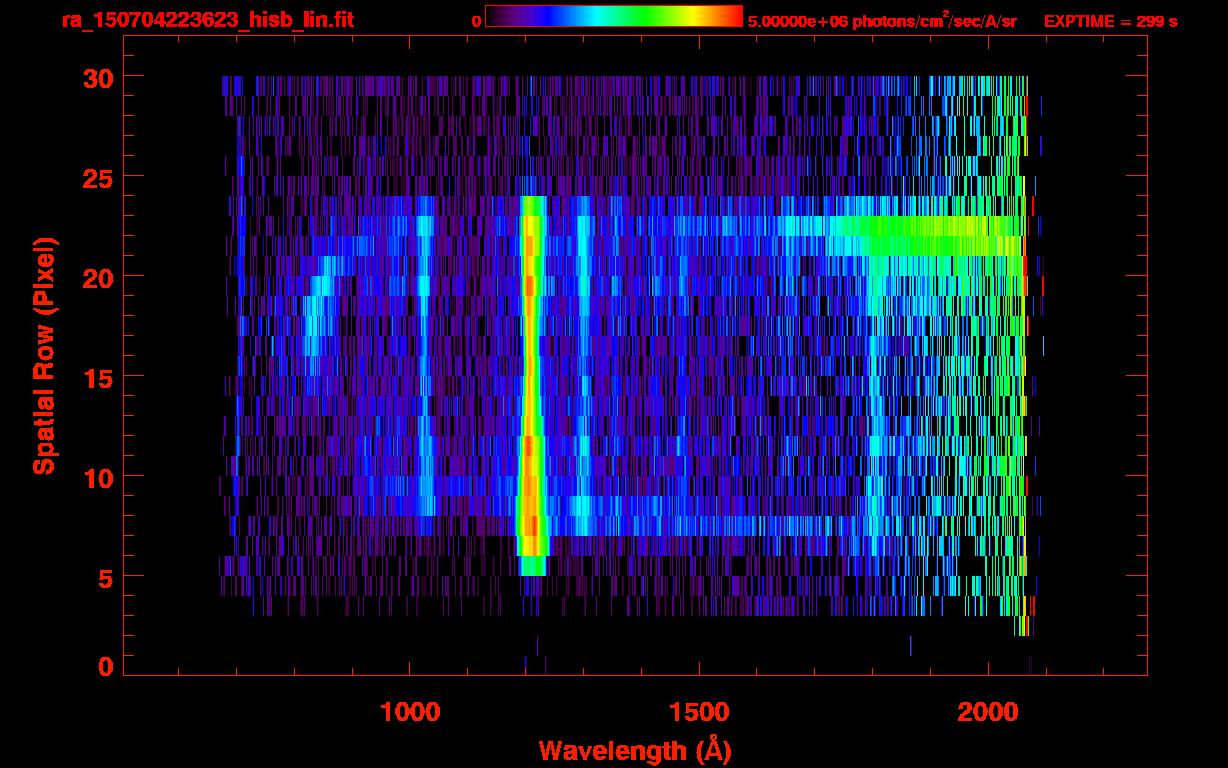1228x768 pixels.
Task: Click the colorbar minimum label 0
Action: (476, 21)
